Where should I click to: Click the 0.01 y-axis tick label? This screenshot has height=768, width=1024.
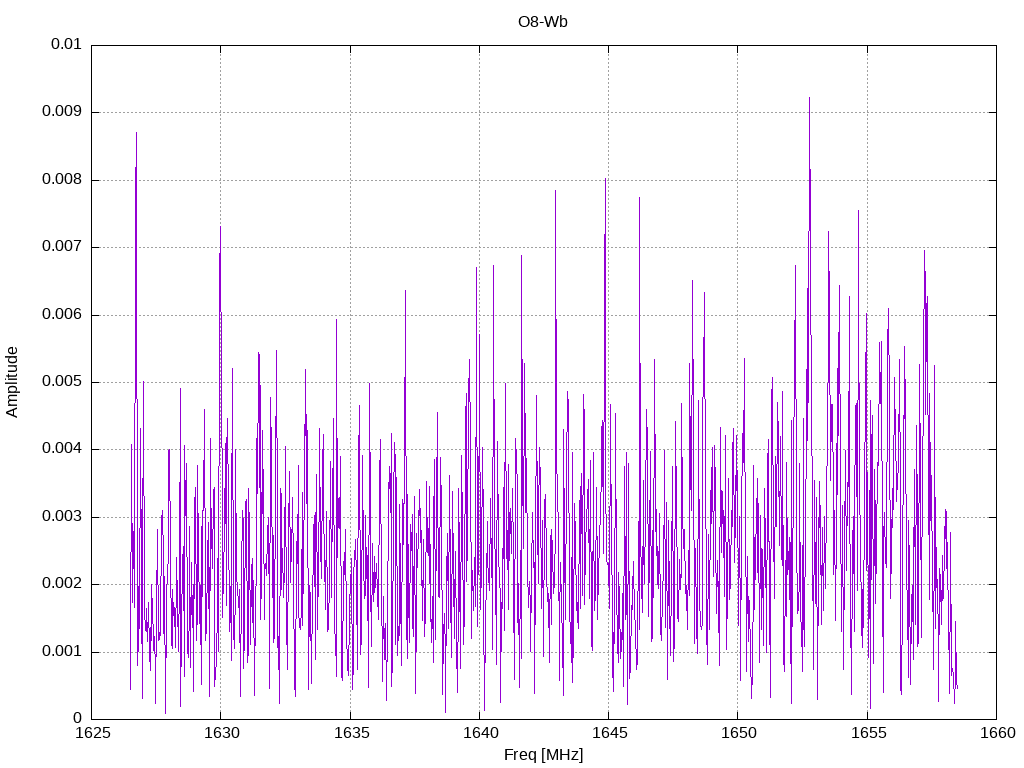point(66,44)
